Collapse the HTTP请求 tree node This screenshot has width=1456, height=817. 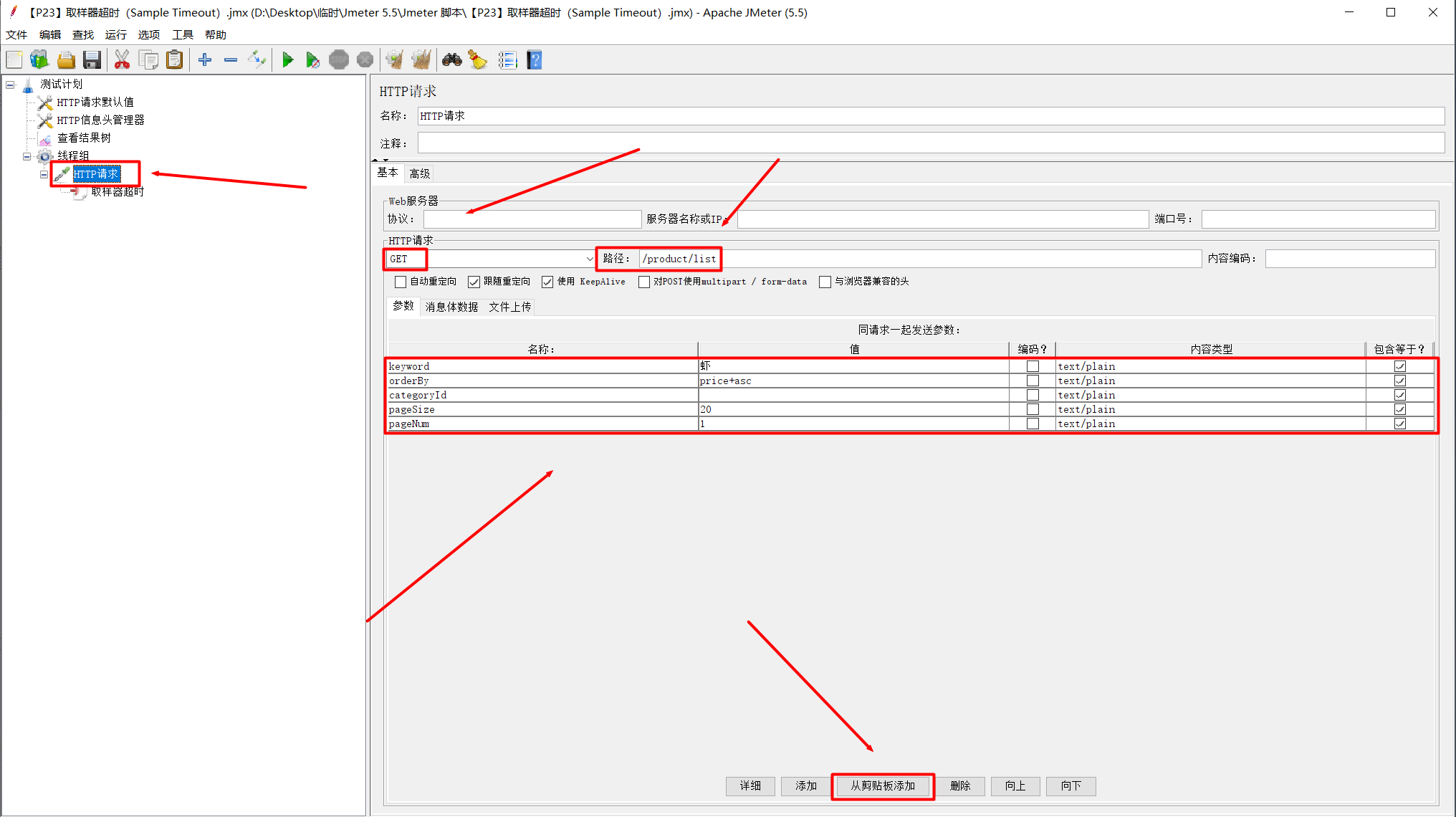tap(44, 174)
